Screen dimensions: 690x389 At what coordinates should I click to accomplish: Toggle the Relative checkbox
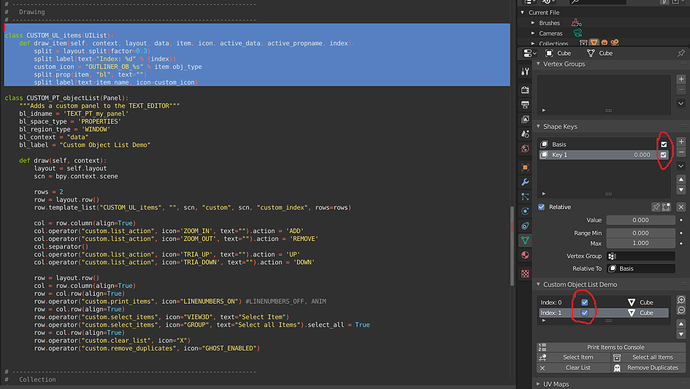tap(542, 207)
